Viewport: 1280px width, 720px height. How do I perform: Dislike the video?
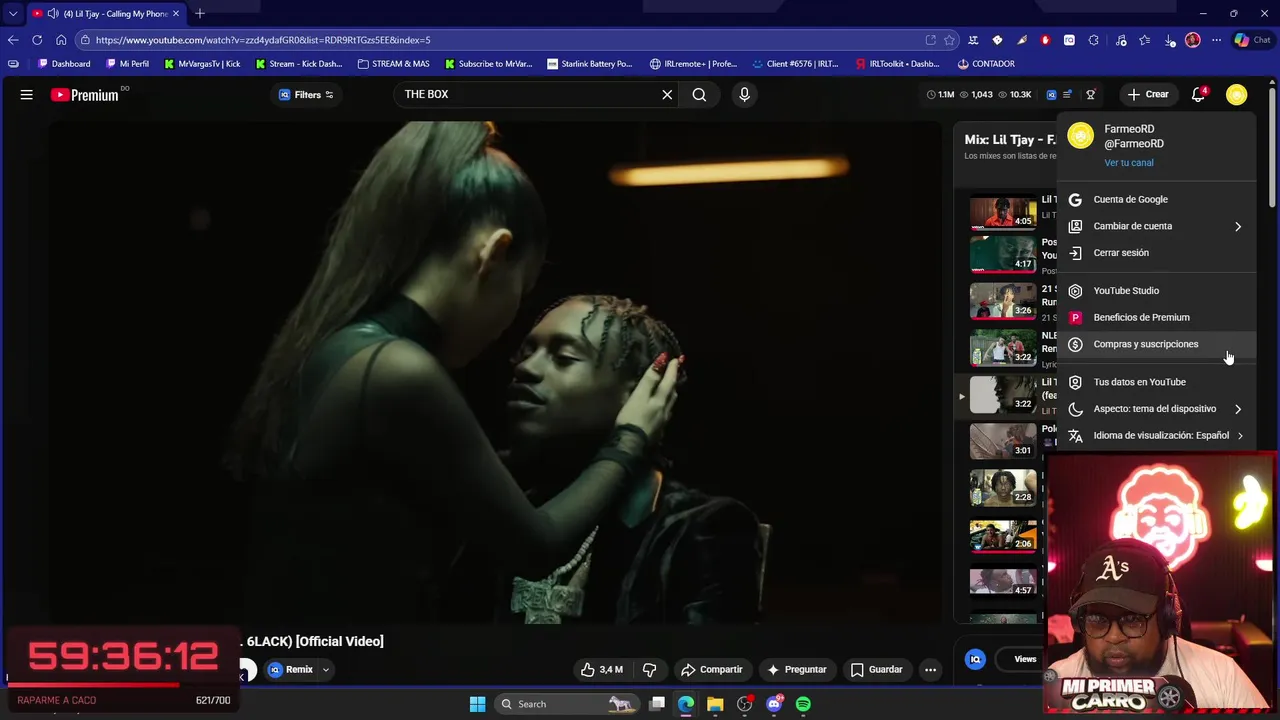click(649, 670)
